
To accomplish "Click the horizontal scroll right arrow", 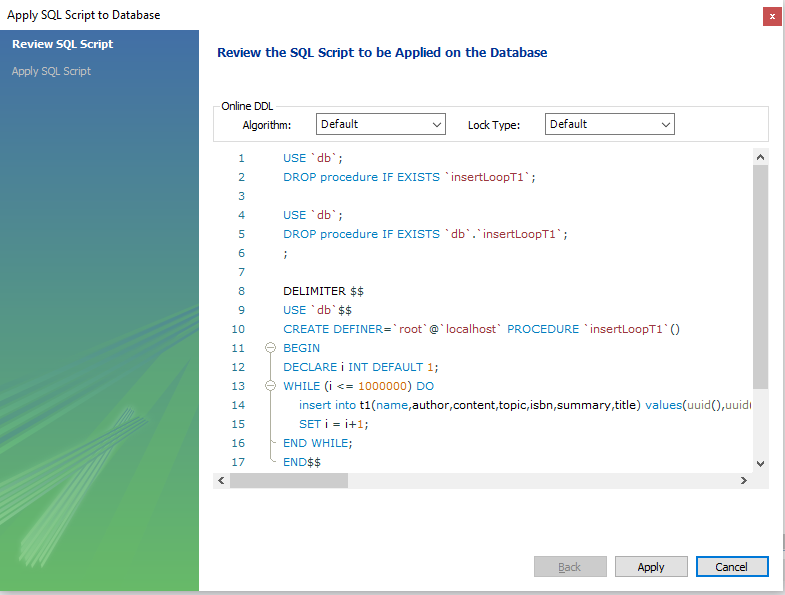I will [744, 481].
